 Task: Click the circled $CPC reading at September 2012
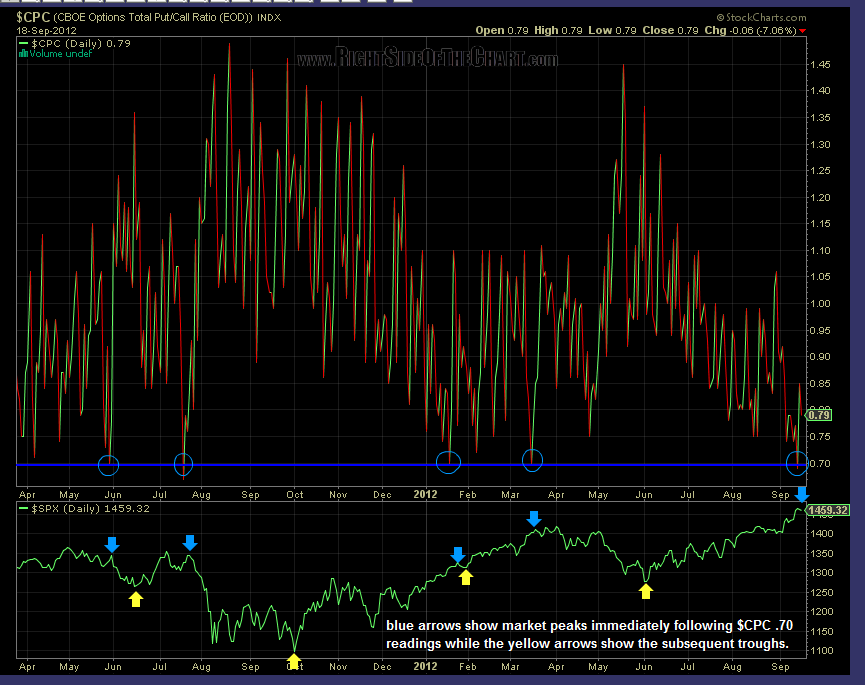point(797,463)
